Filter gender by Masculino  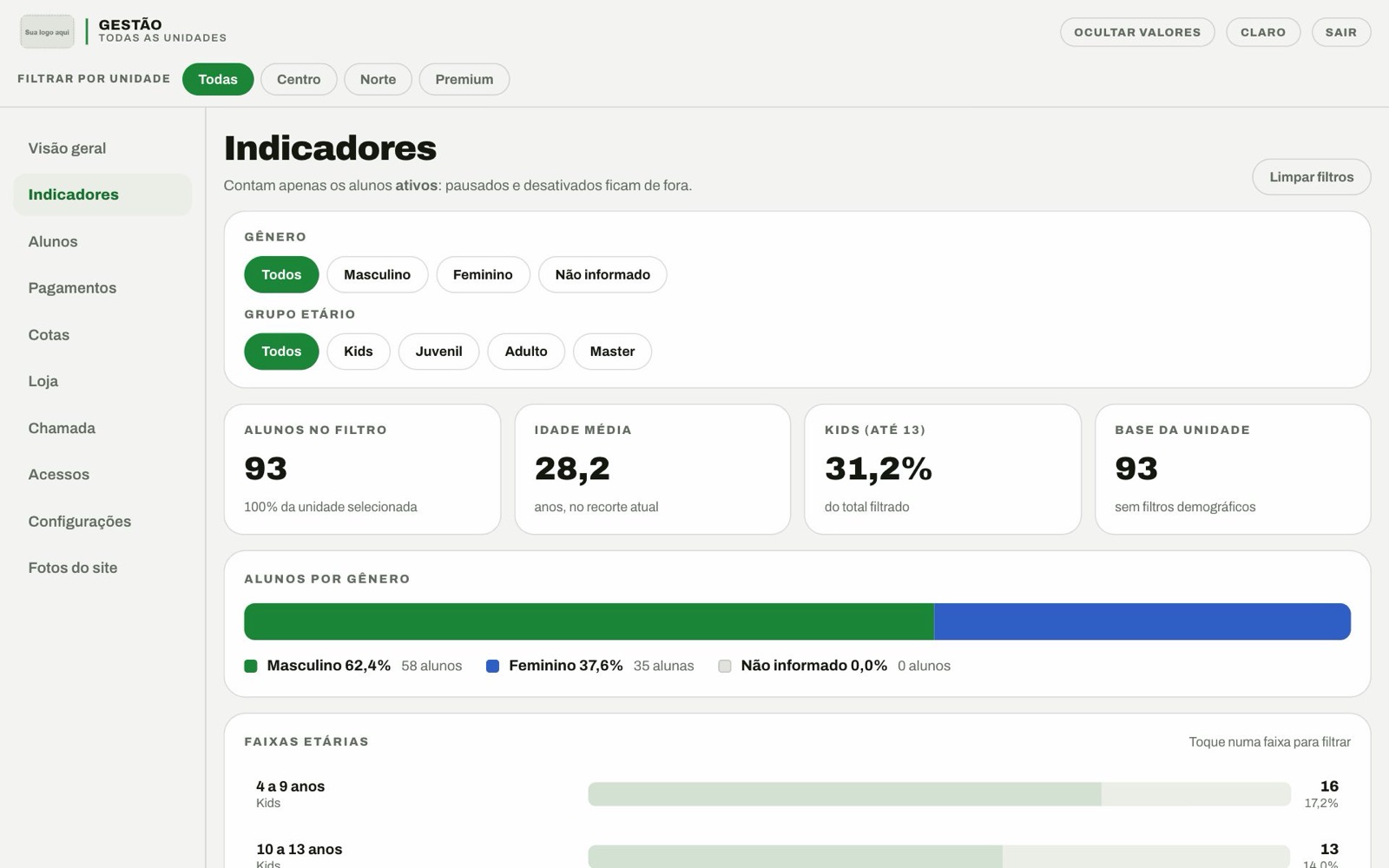(377, 274)
